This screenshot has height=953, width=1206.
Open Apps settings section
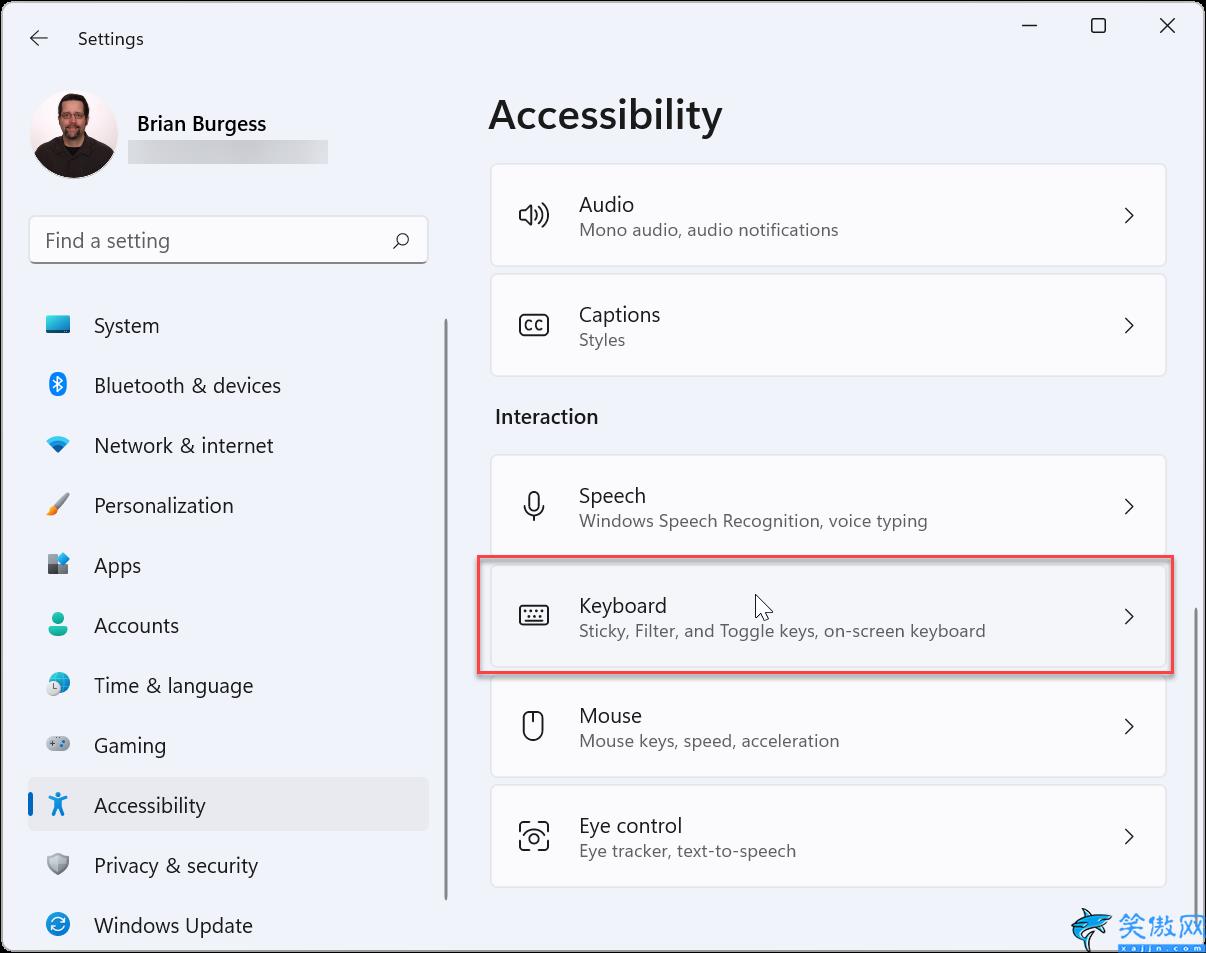pyautogui.click(x=228, y=566)
